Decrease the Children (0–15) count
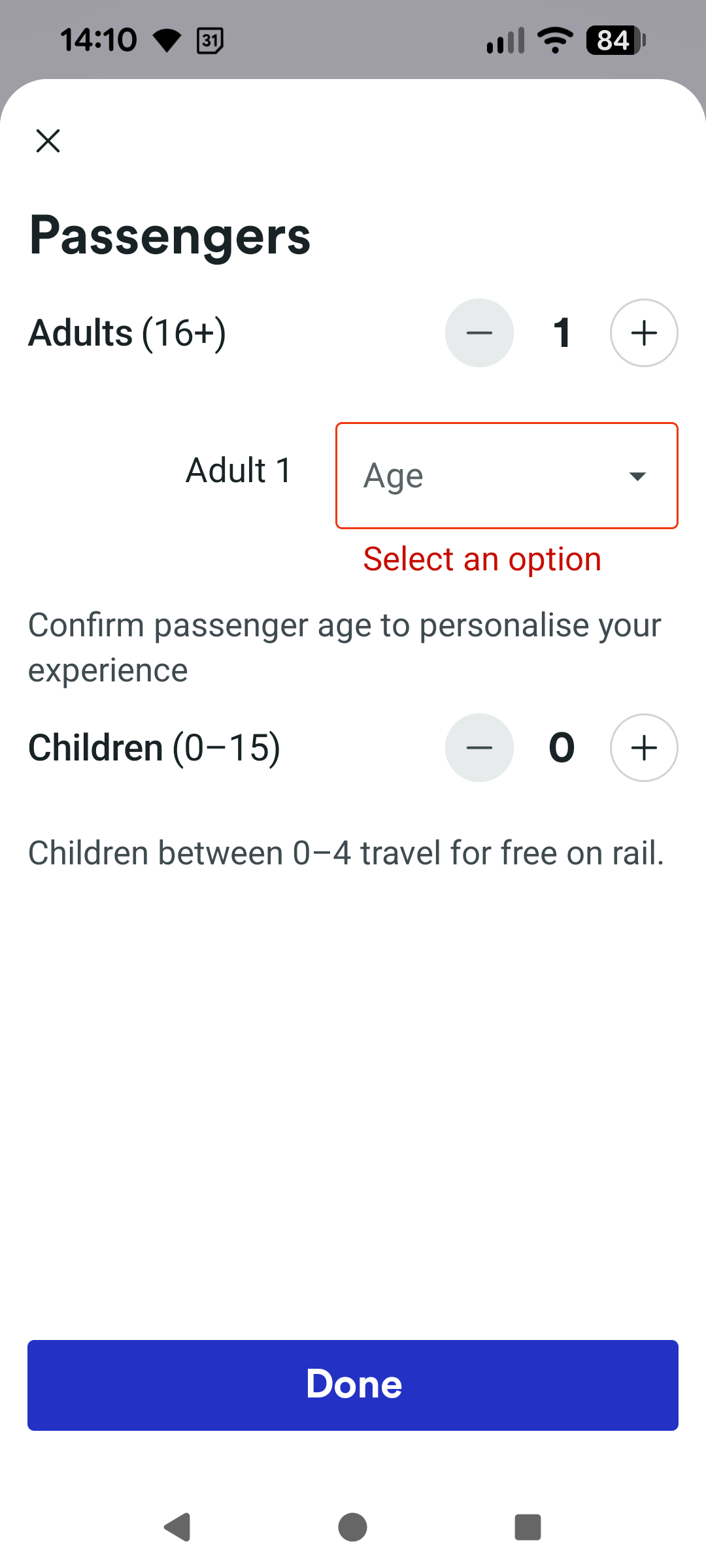The width and height of the screenshot is (706, 1568). pos(479,747)
